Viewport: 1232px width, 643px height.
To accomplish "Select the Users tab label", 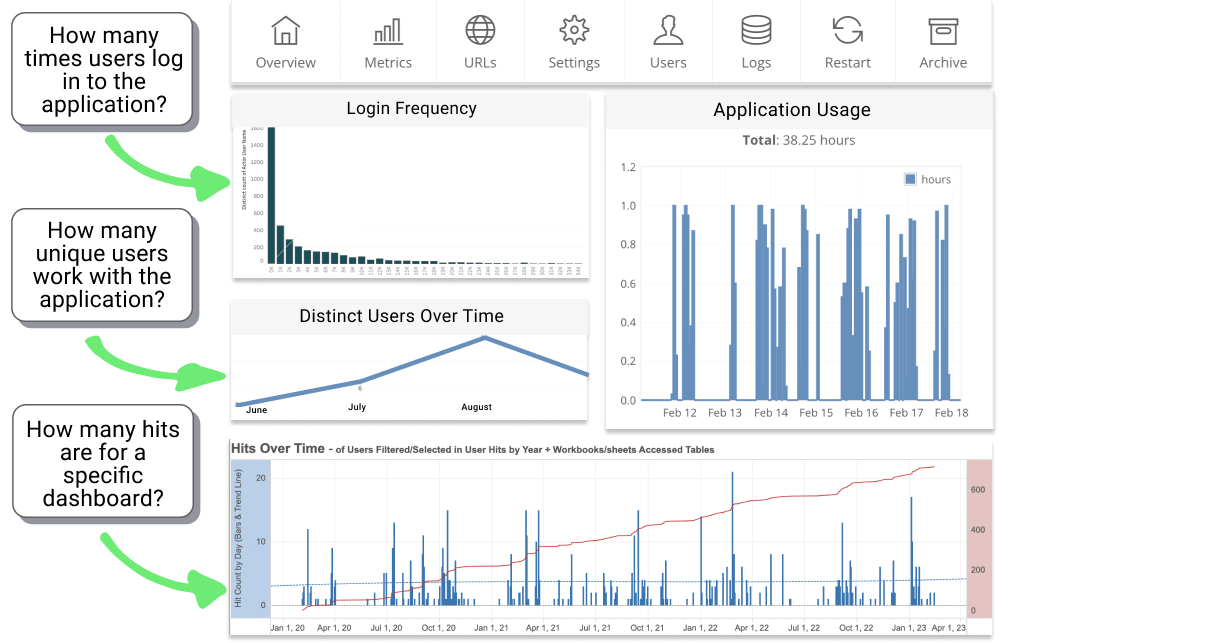I will tap(668, 62).
